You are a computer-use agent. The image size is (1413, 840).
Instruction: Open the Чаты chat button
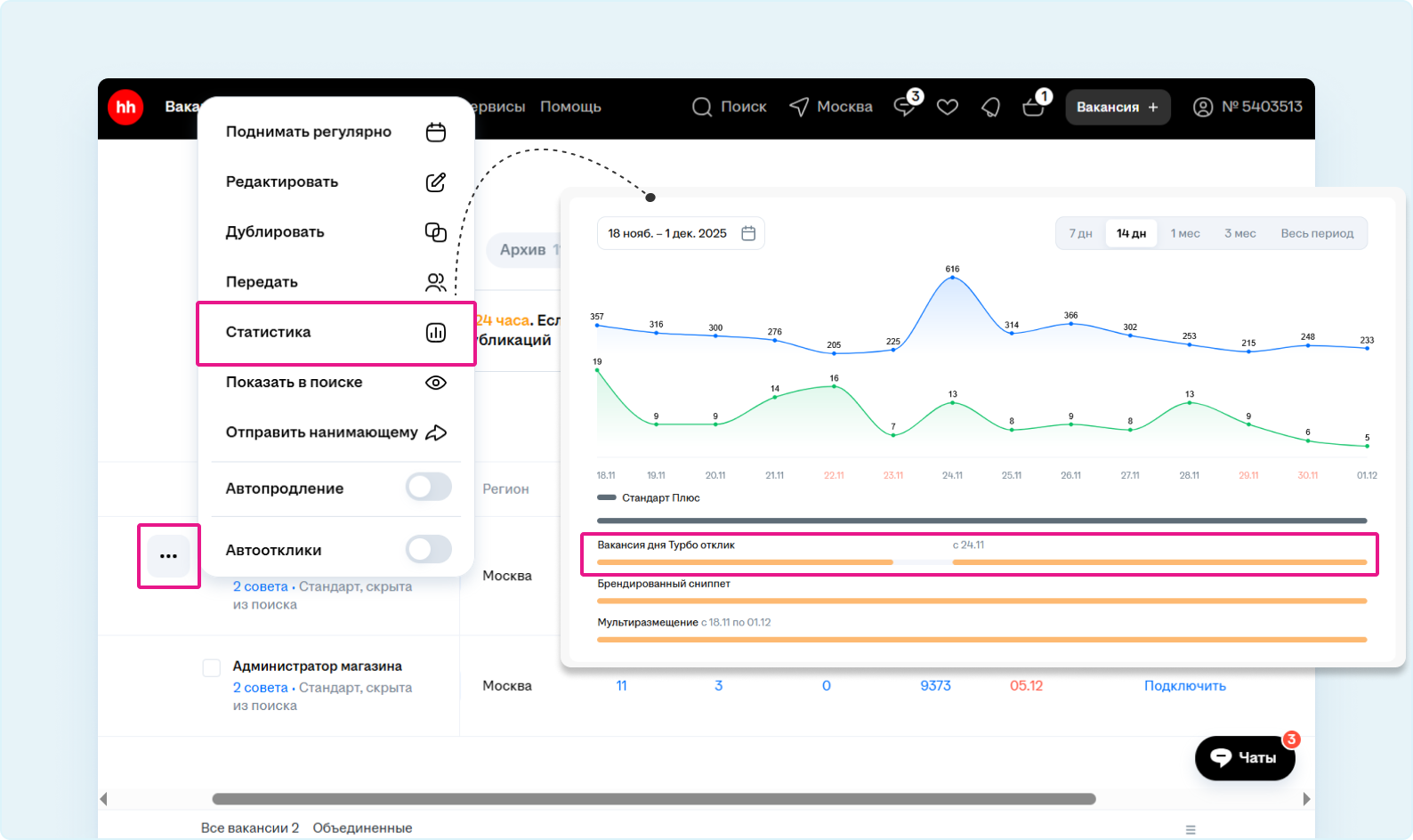pyautogui.click(x=1244, y=758)
